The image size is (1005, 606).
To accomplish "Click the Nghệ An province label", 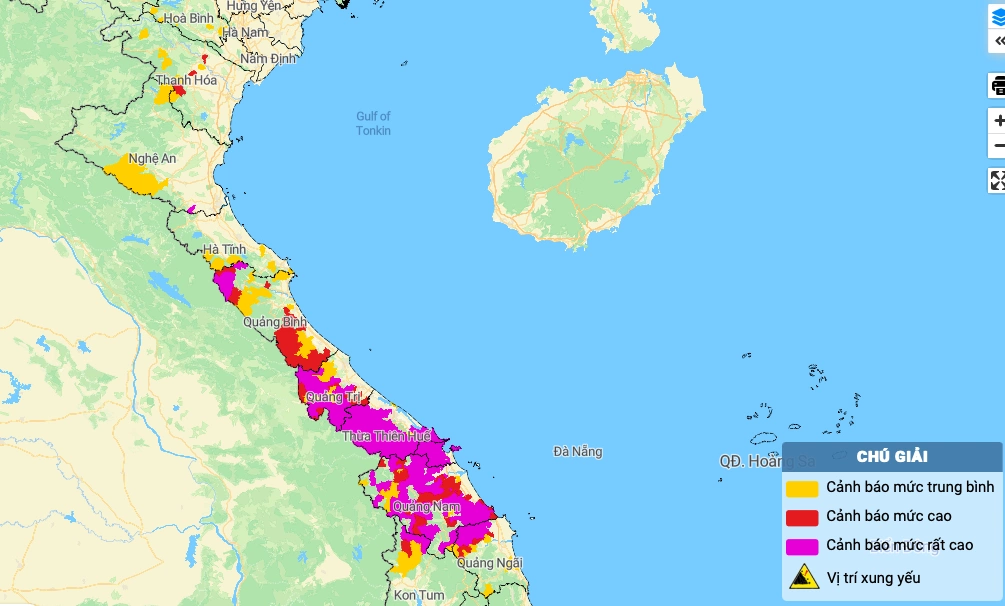I will 152,159.
